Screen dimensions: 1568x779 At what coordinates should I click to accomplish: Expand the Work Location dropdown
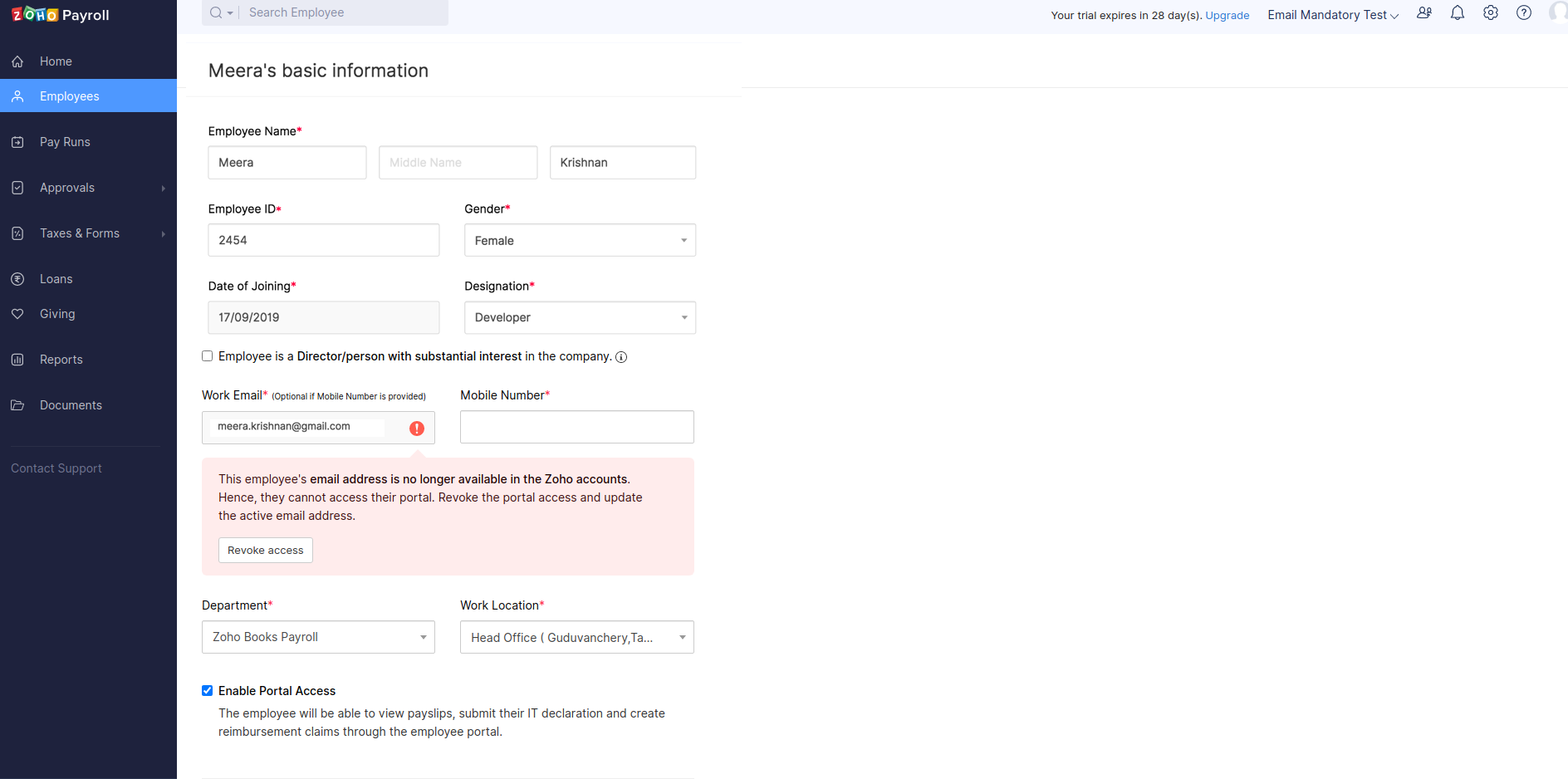point(576,638)
